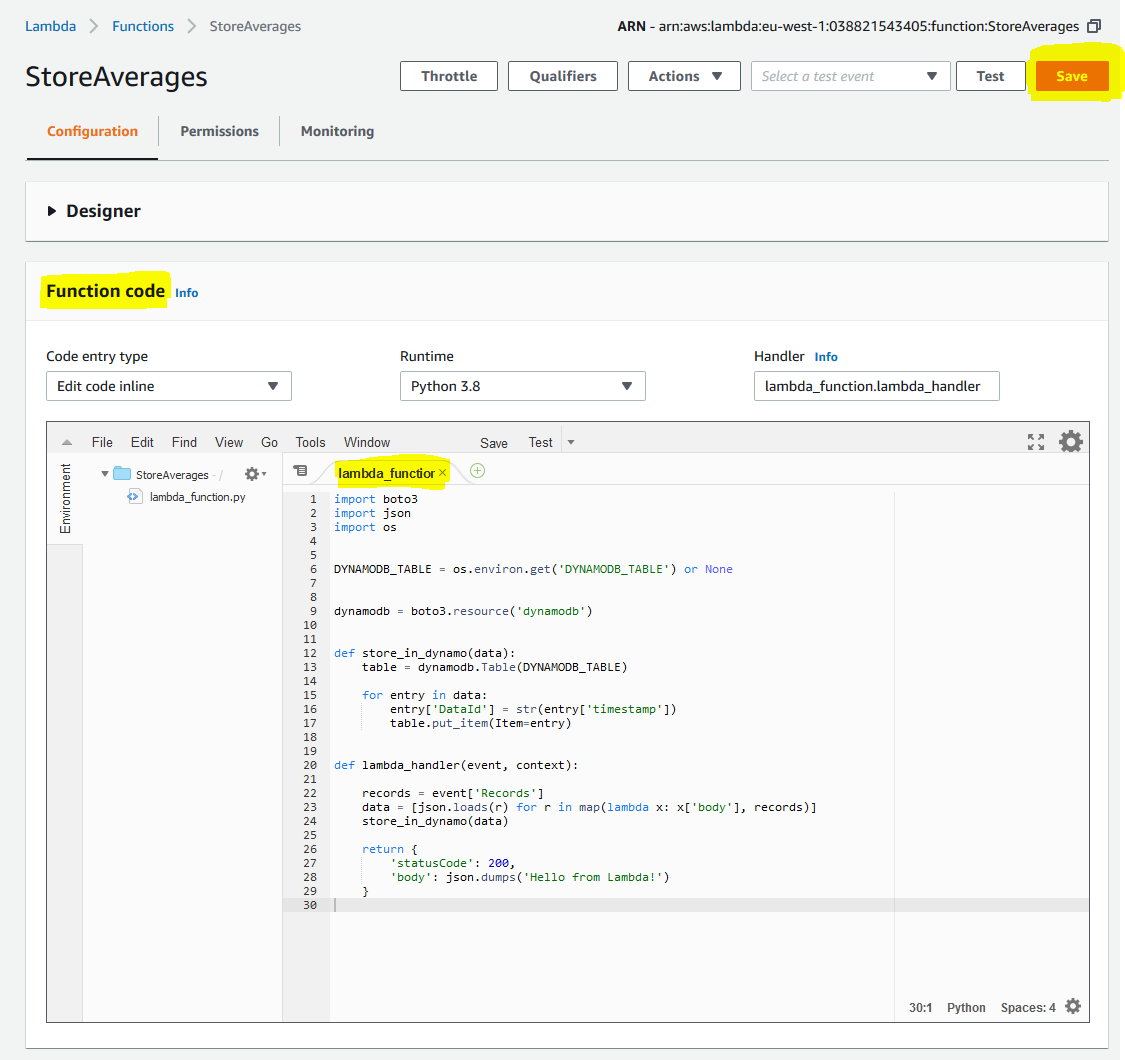This screenshot has width=1125, height=1060.
Task: Open the Find menu in editor
Action: 184,442
